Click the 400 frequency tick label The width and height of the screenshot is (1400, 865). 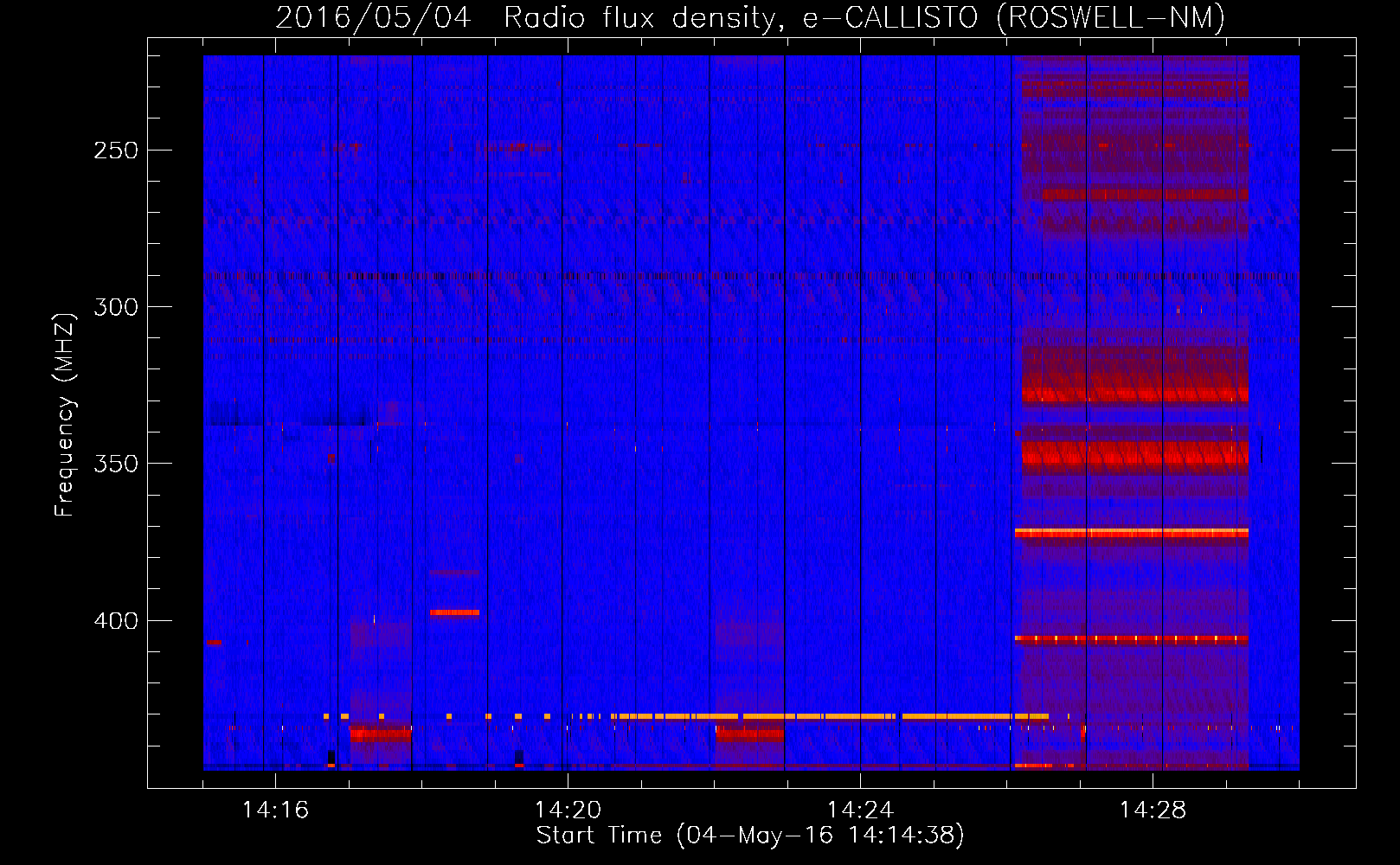point(116,621)
